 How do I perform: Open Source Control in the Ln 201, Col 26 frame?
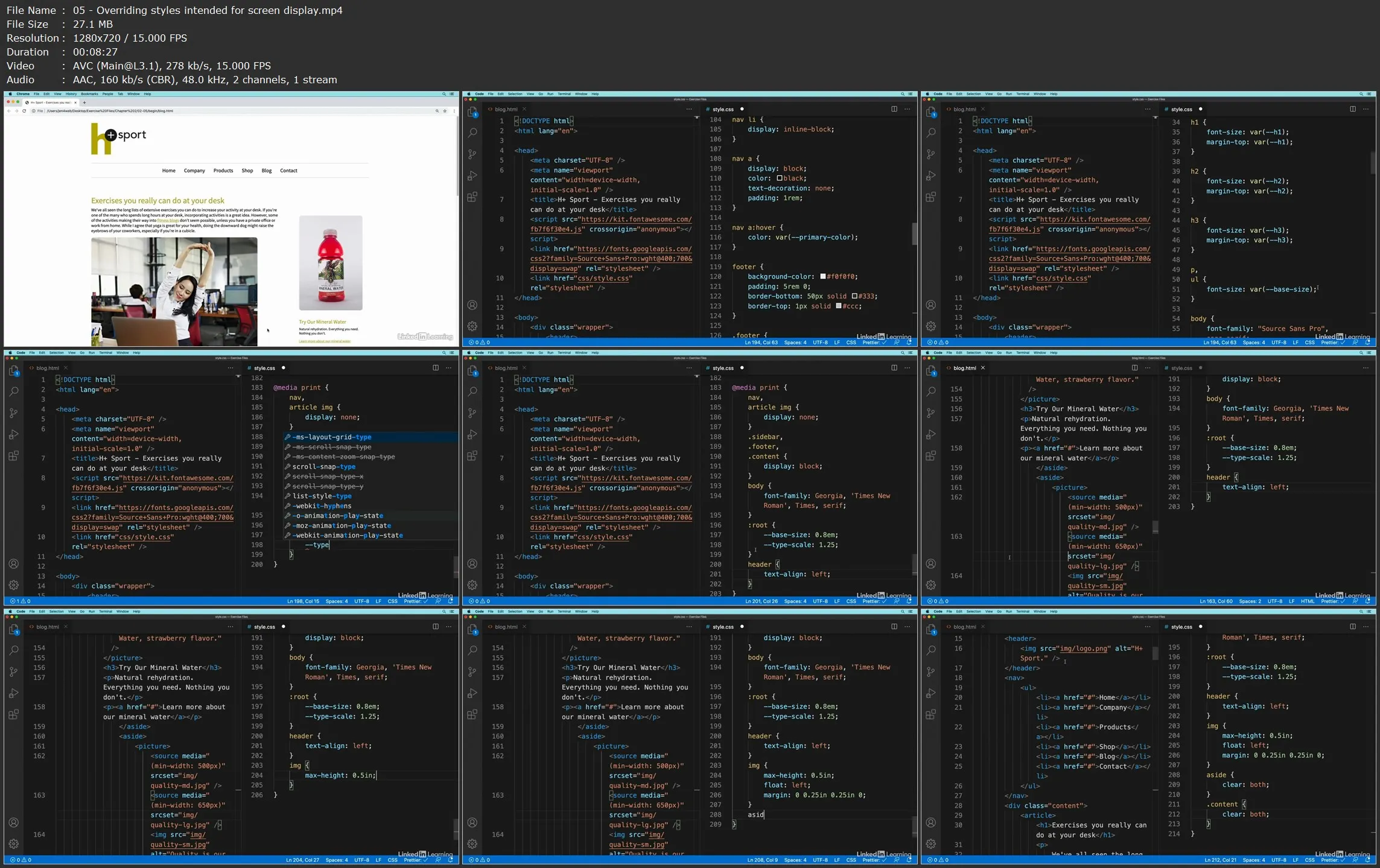pos(472,413)
